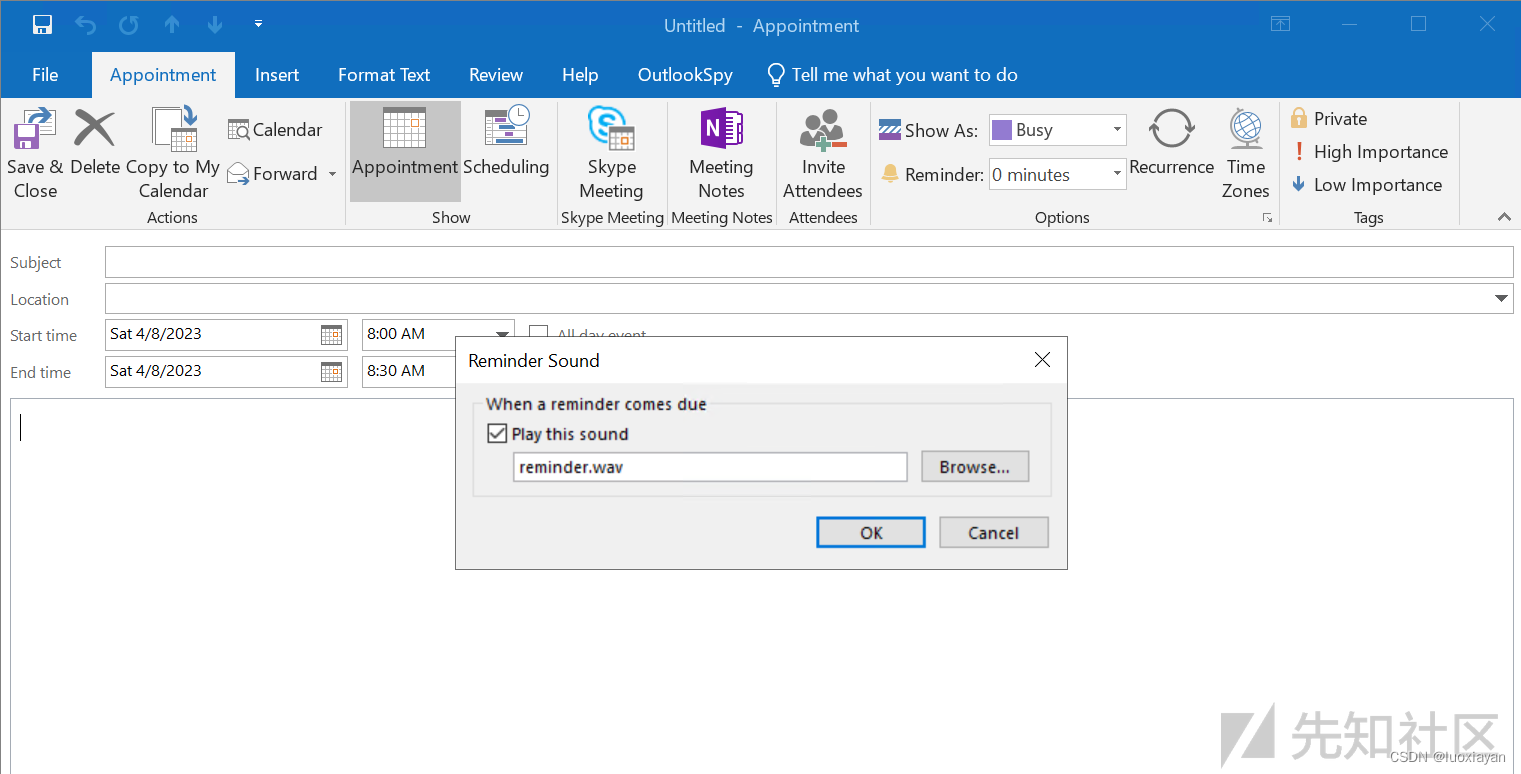
Task: Expand the Location dropdown arrow
Action: point(1502,299)
